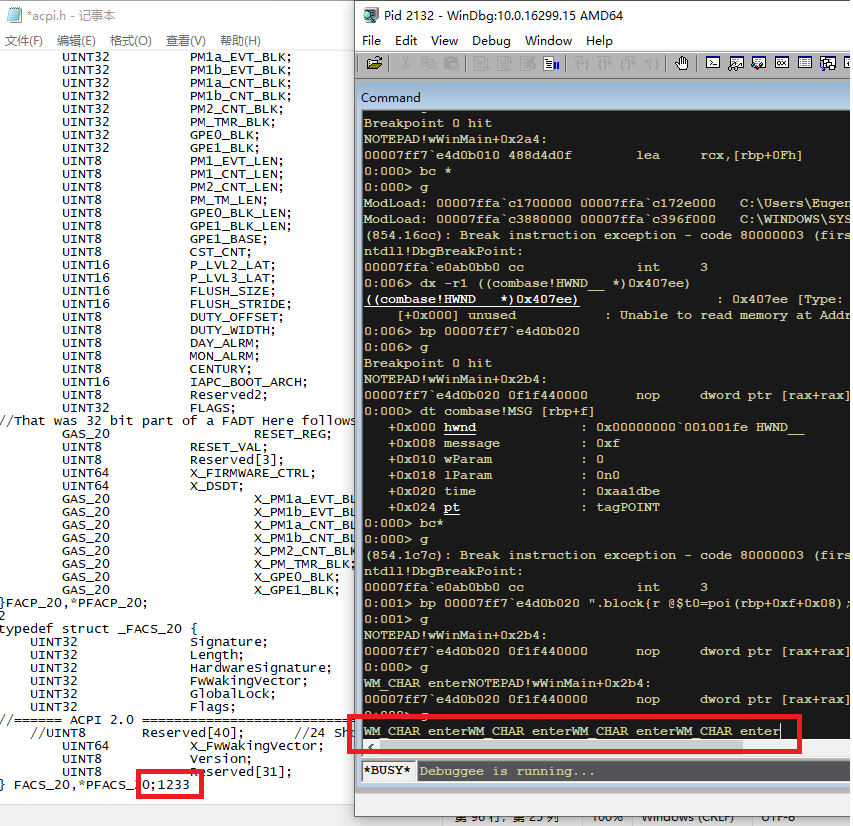Screen dimensions: 853x826
Task: Click the Notepad icon in acpi.h title bar
Action: pyautogui.click(x=10, y=15)
